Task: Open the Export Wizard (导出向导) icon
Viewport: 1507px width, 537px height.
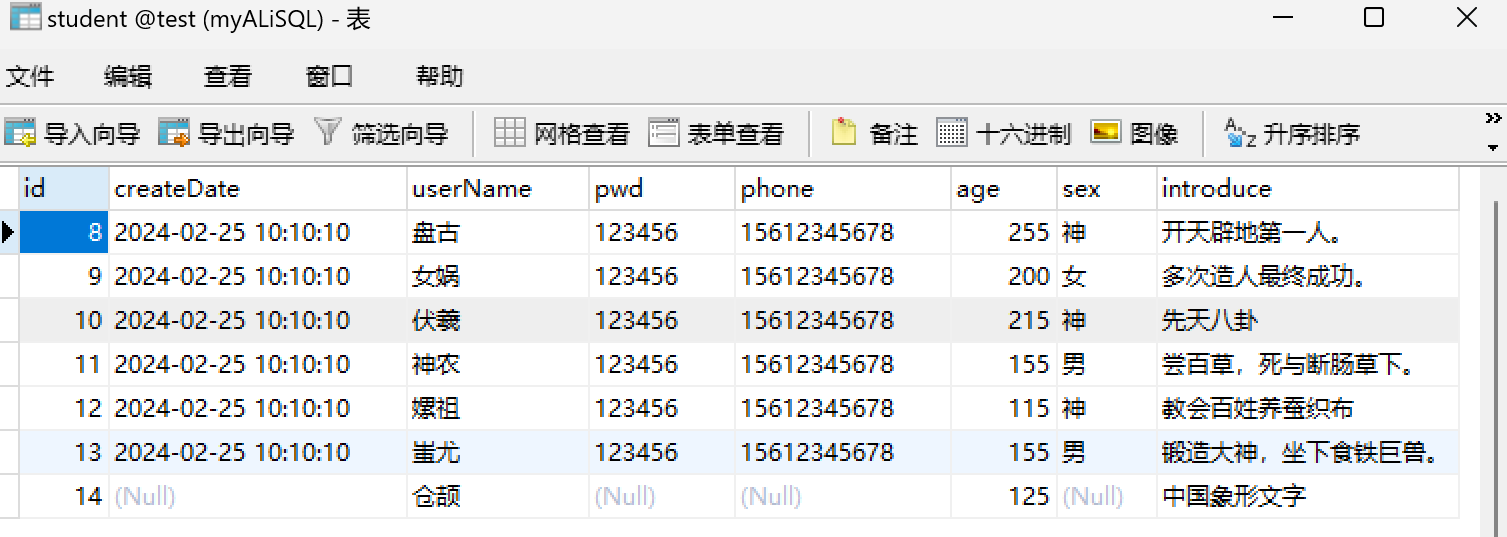Action: click(x=174, y=132)
